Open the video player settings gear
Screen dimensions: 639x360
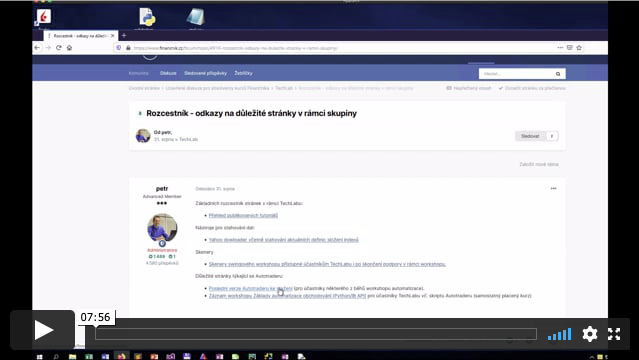pyautogui.click(x=590, y=334)
